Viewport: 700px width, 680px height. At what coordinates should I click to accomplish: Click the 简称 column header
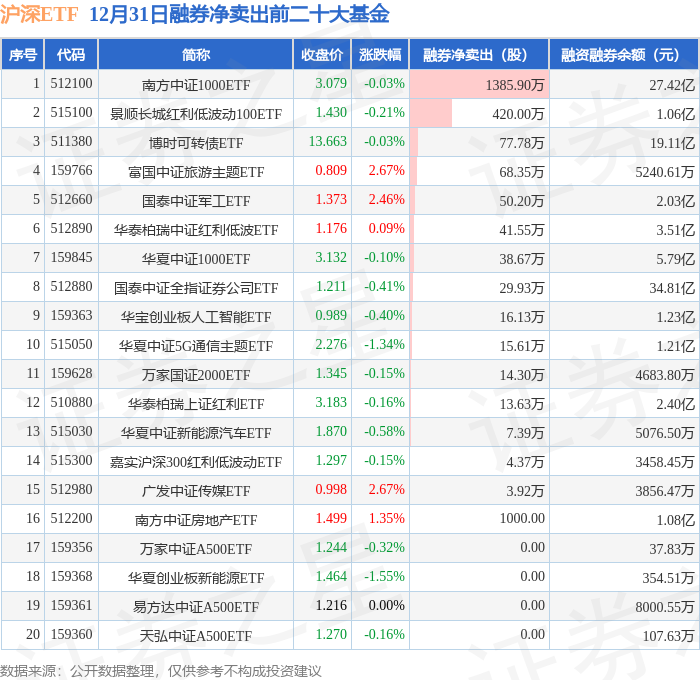click(196, 54)
